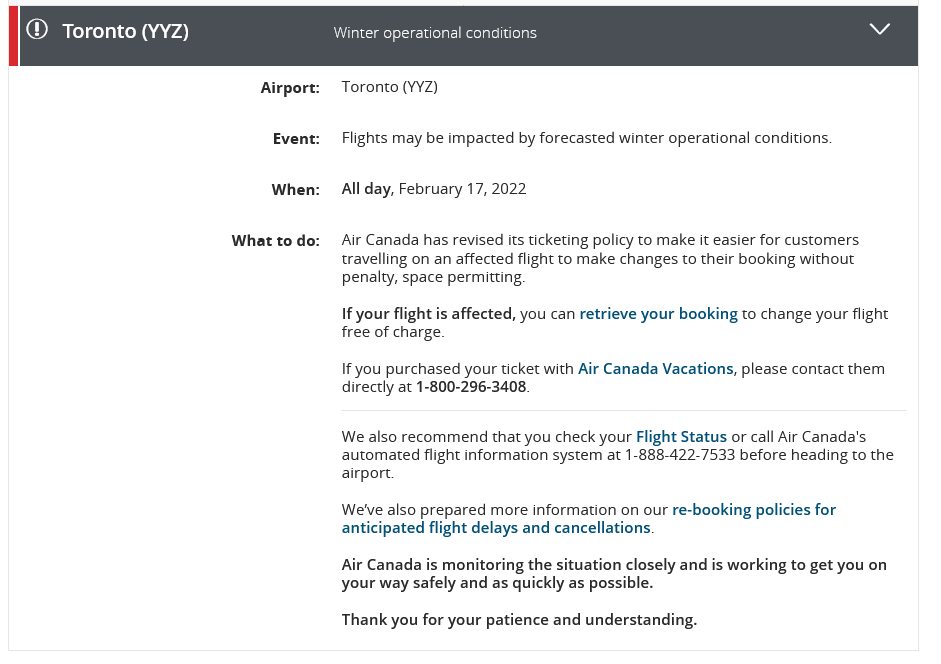Click the bold "If your flight is affected," text
This screenshot has width=941, height=664.
coord(428,314)
